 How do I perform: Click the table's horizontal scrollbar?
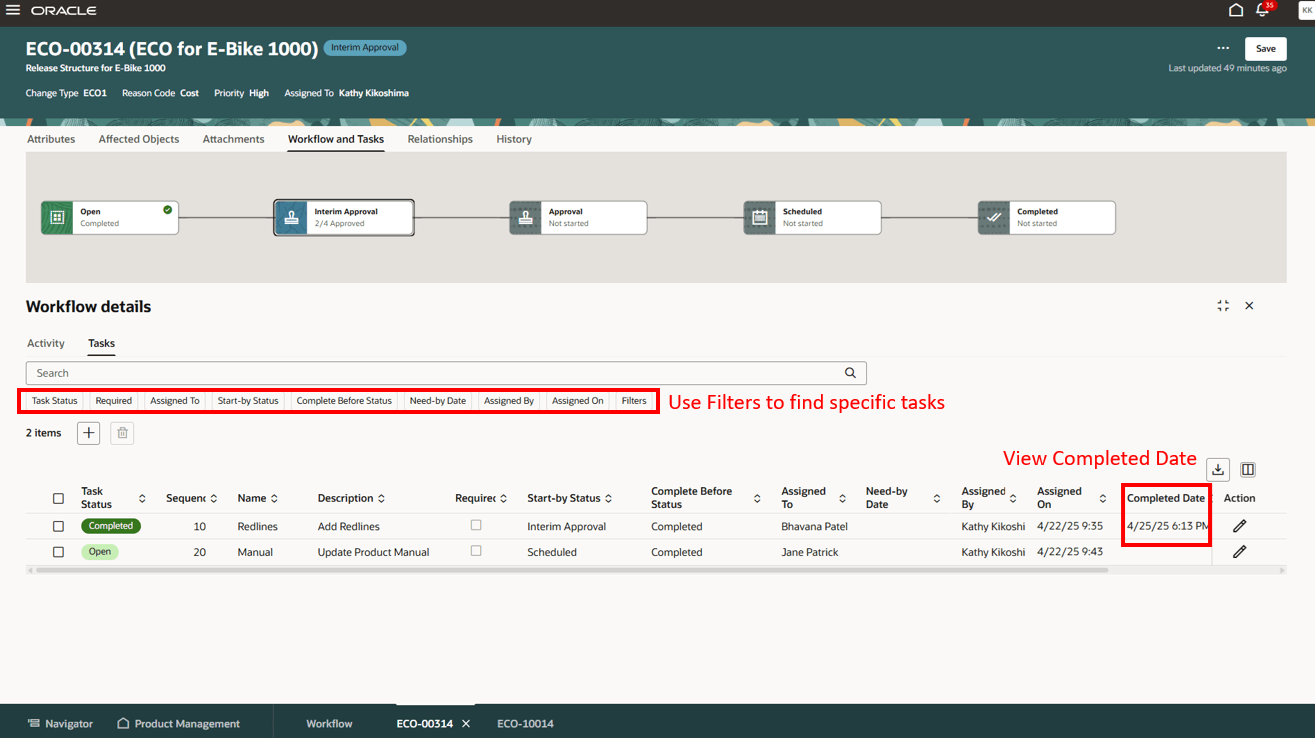572,570
